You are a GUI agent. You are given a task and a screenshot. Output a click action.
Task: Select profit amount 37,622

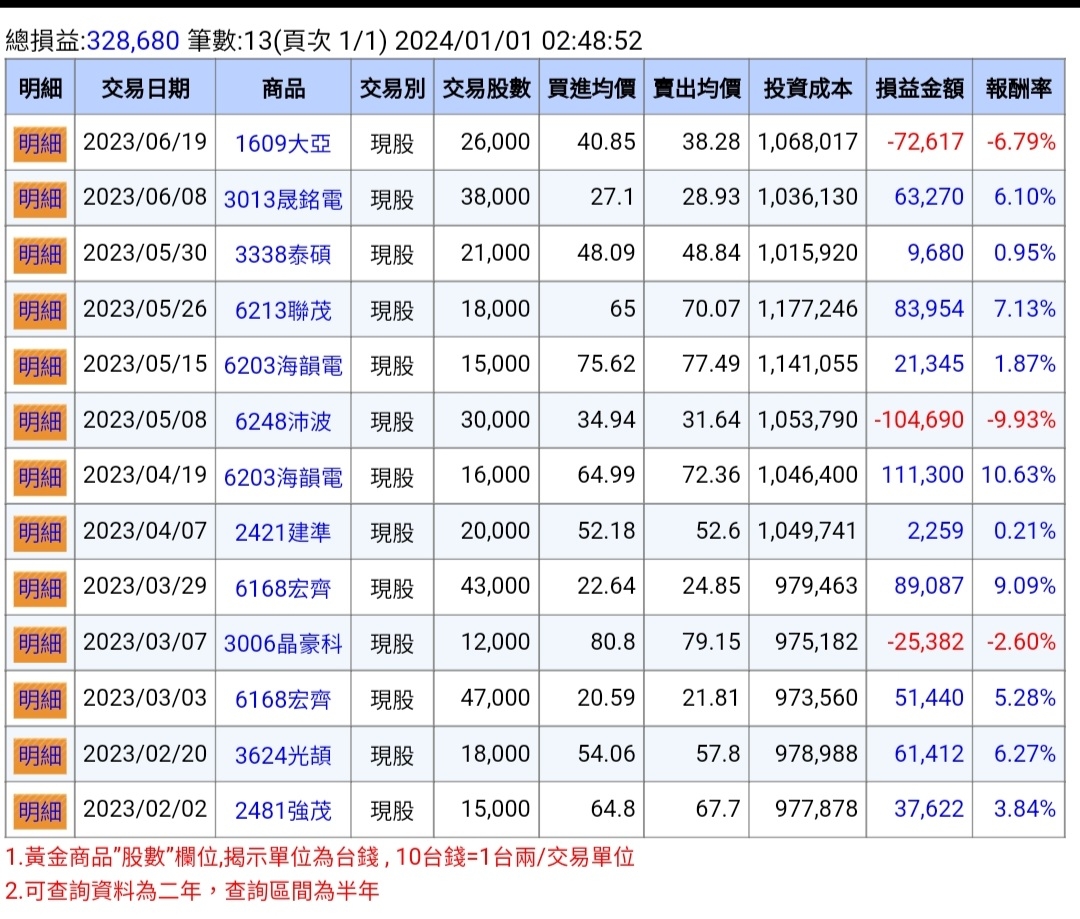coord(929,809)
